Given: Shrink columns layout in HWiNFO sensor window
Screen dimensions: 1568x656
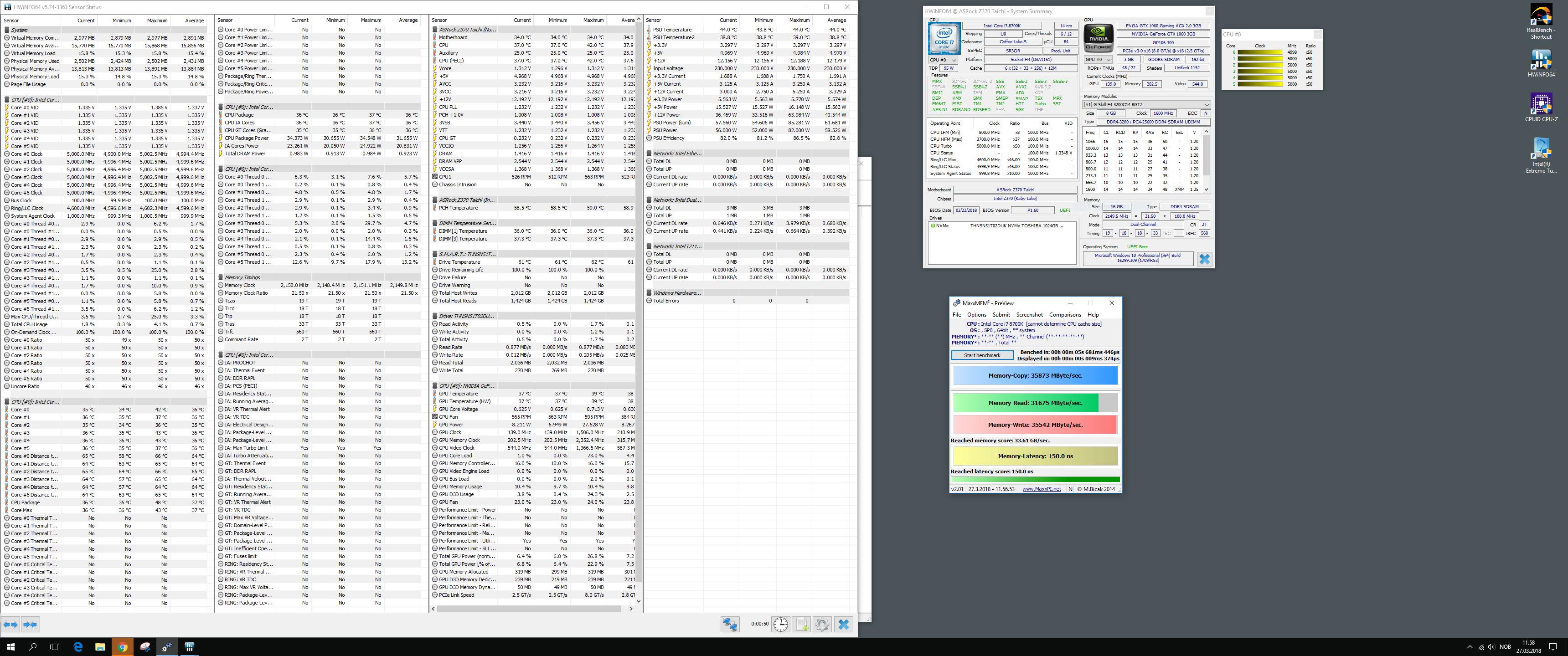Looking at the screenshot, I should (x=31, y=625).
